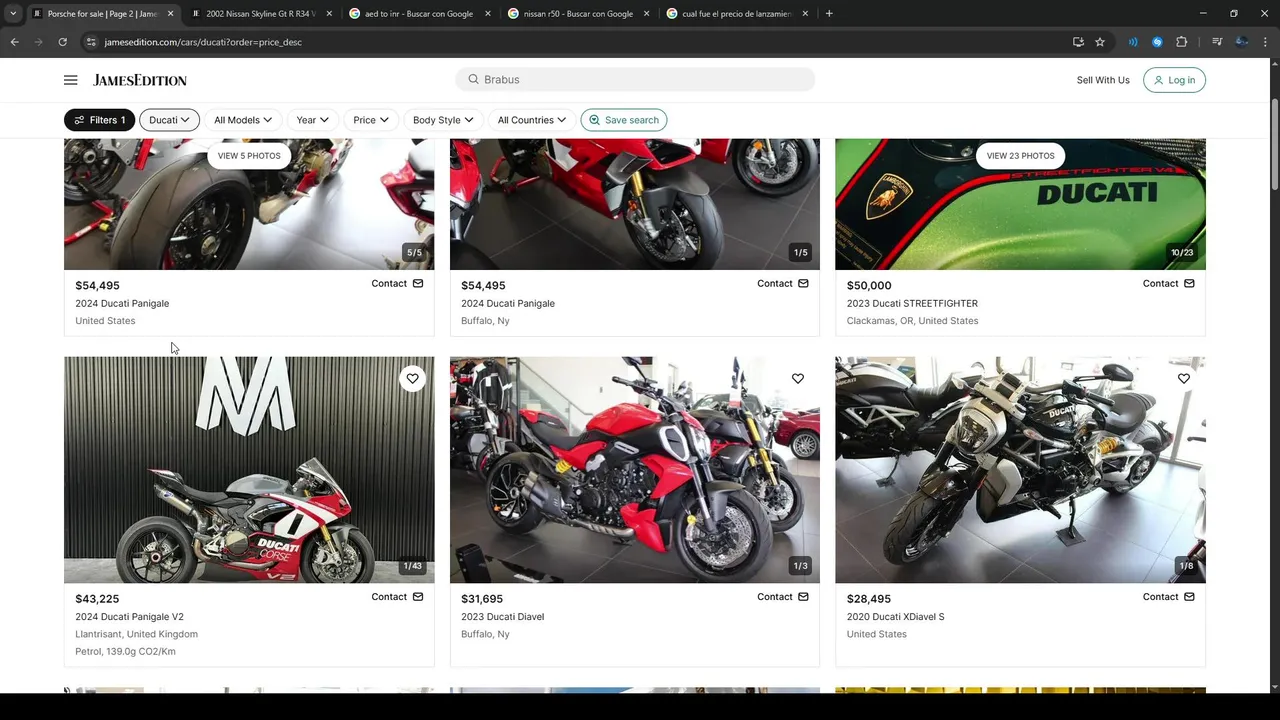Click Llantrisant, United Kingdom location text
Viewport: 1280px width, 720px height.
pos(136,634)
